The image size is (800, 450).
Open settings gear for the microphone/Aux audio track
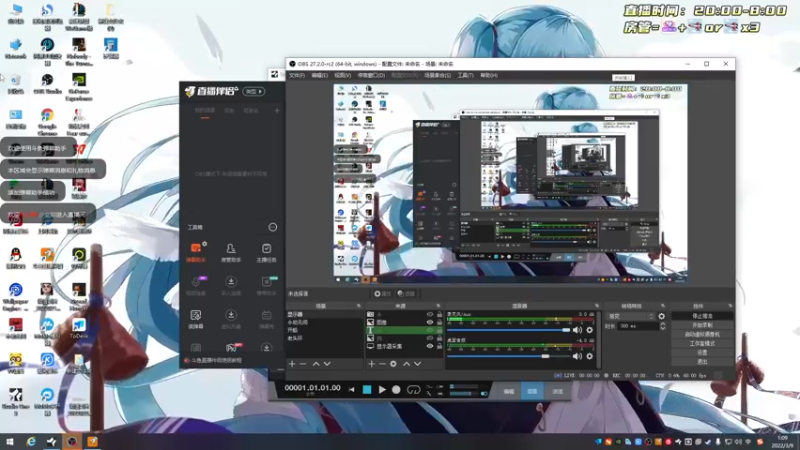pos(590,330)
